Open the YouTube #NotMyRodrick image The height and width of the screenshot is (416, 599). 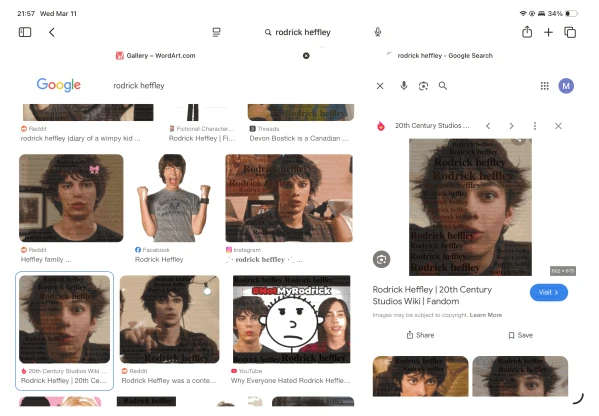tap(291, 319)
